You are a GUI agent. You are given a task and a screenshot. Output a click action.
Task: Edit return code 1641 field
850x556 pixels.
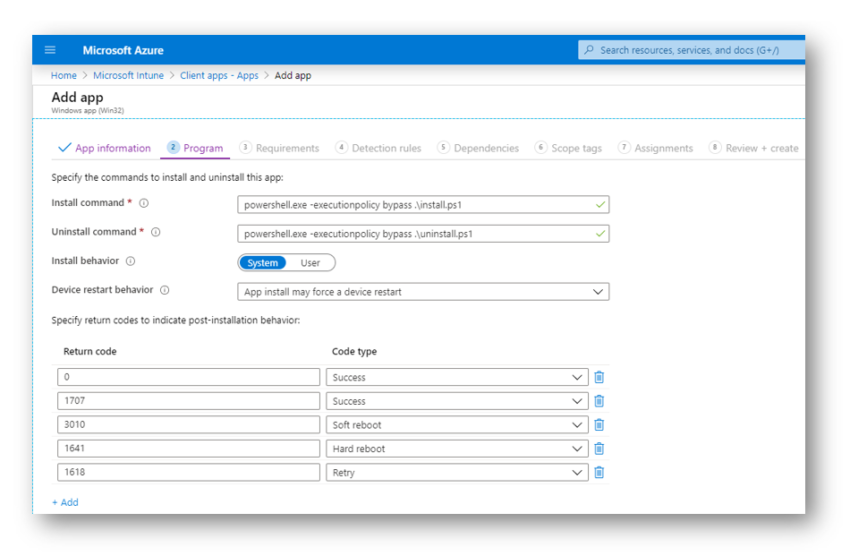189,449
